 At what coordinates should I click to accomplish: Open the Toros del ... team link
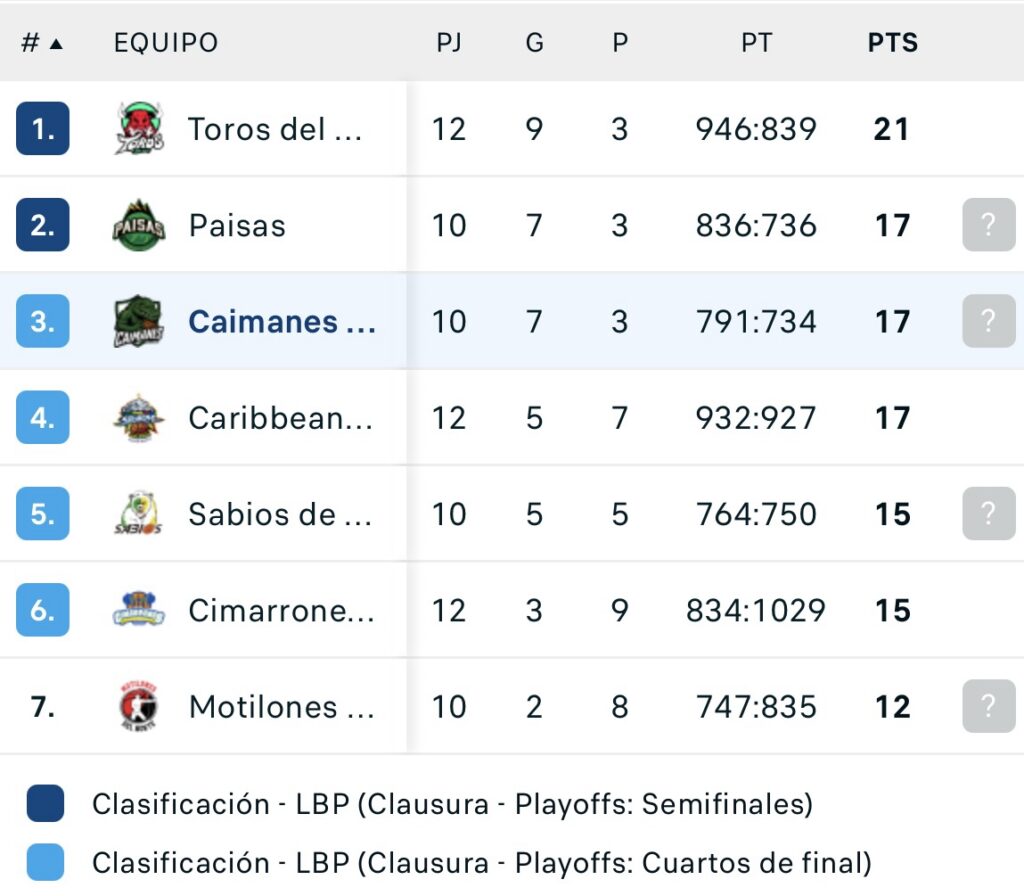pyautogui.click(x=274, y=129)
